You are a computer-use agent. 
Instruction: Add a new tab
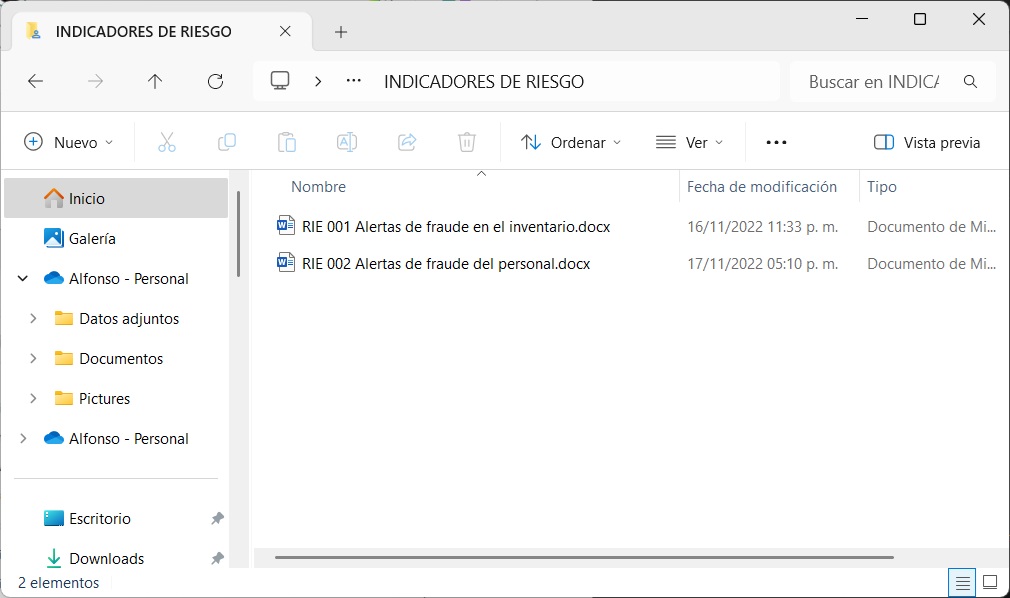(341, 32)
